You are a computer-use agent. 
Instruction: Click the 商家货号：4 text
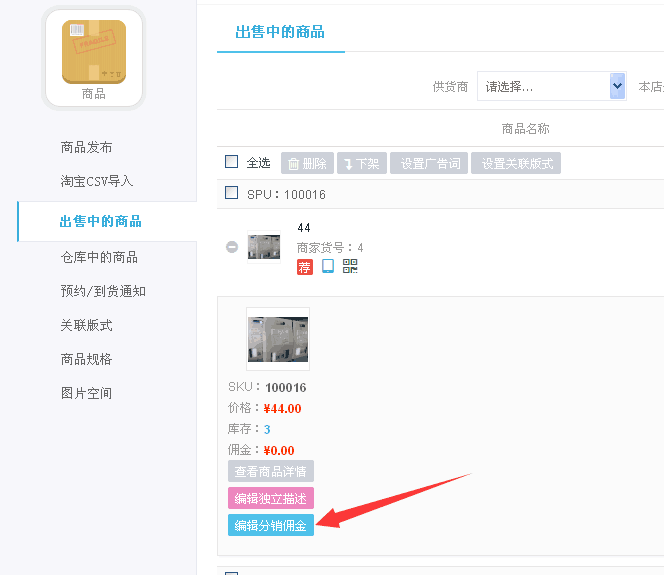point(330,247)
